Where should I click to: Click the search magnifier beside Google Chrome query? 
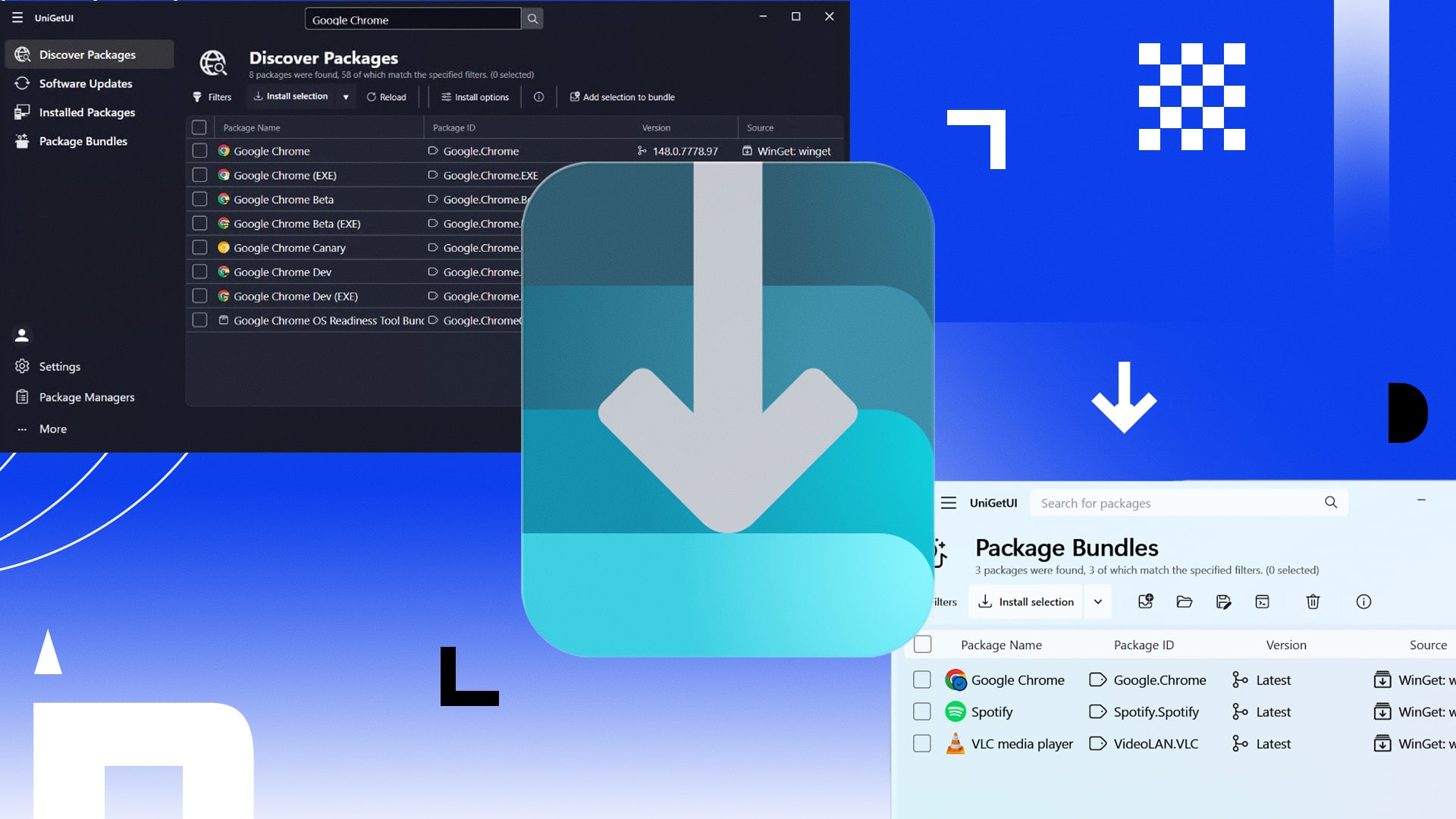pos(532,19)
